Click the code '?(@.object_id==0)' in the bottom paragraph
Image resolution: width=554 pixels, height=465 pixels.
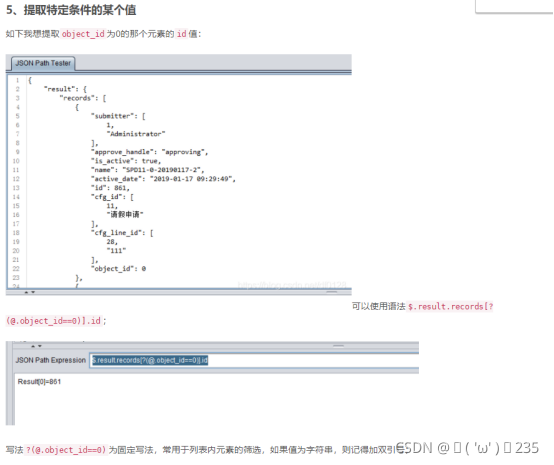pos(66,450)
